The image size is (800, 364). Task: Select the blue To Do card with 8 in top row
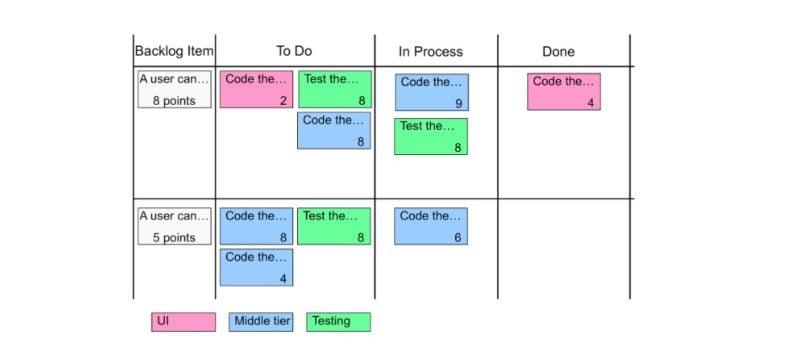[x=334, y=131]
